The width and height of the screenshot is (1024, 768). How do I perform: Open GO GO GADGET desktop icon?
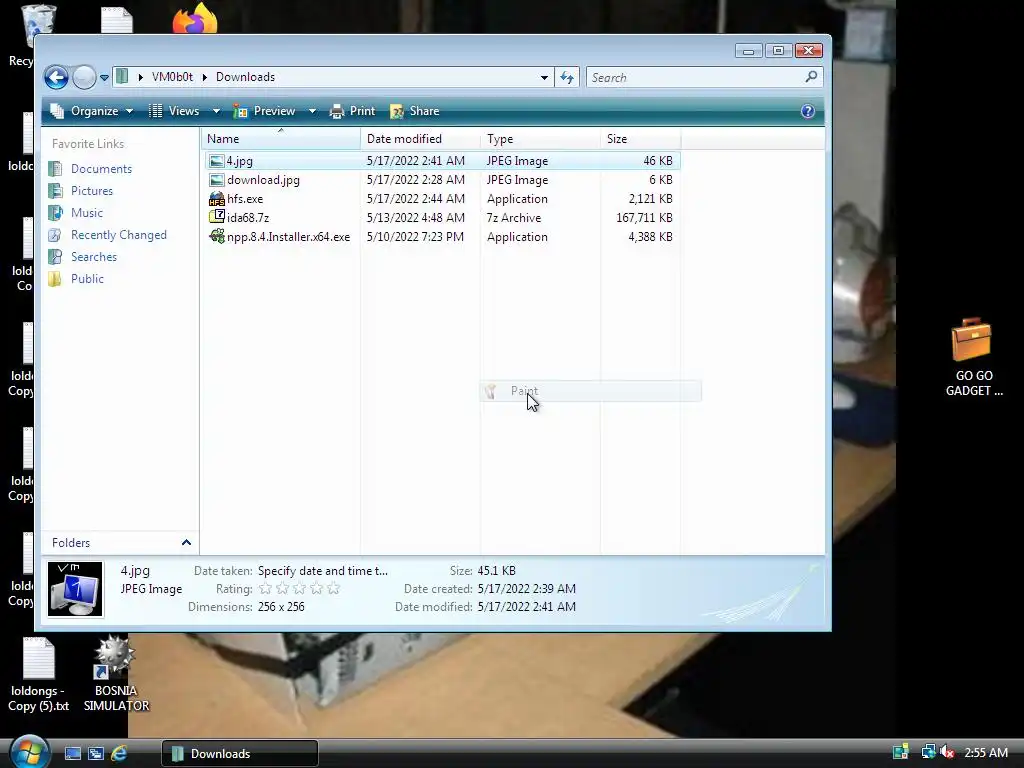click(x=973, y=357)
